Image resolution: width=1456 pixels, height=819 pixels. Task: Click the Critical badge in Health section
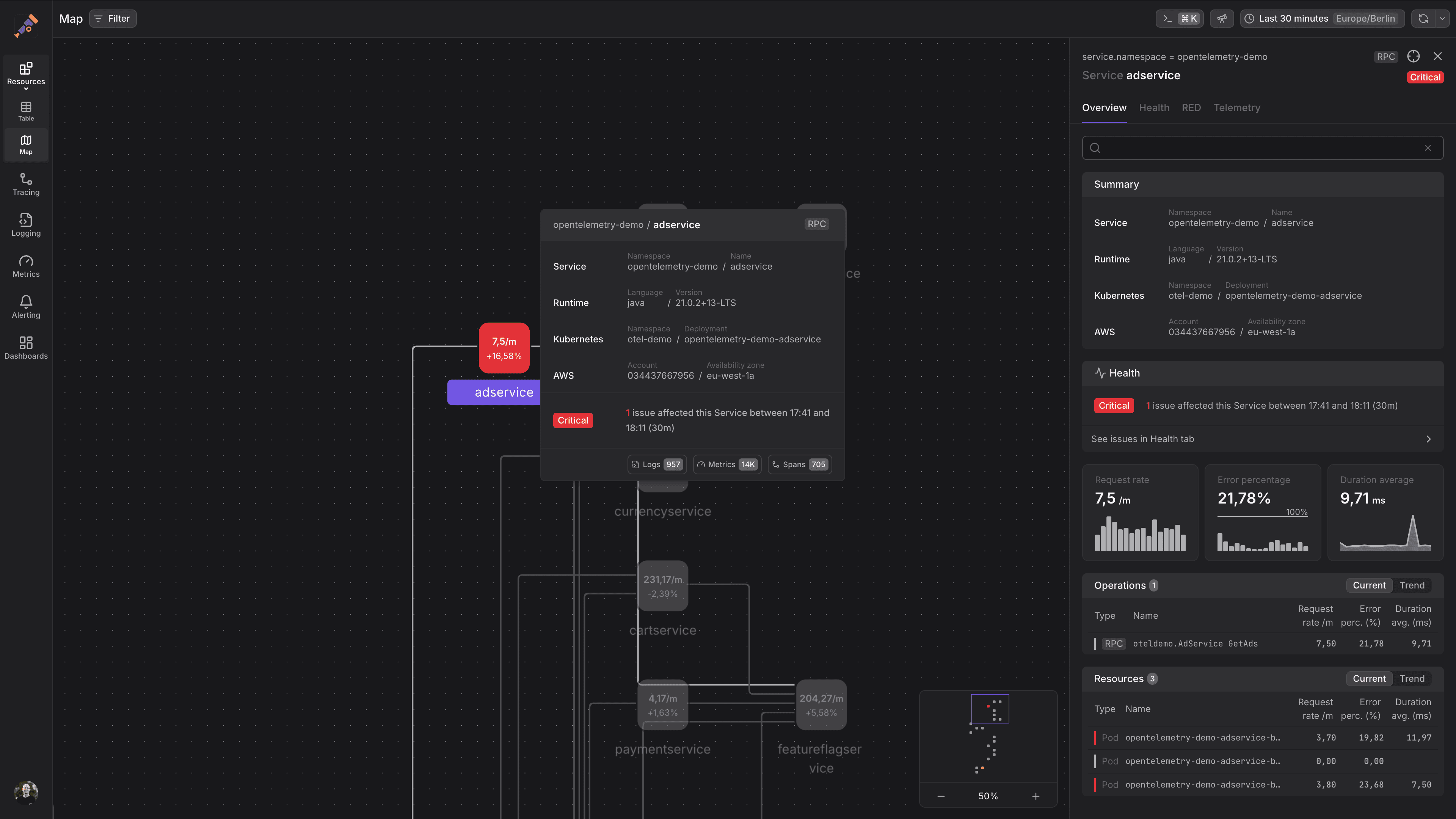1114,406
